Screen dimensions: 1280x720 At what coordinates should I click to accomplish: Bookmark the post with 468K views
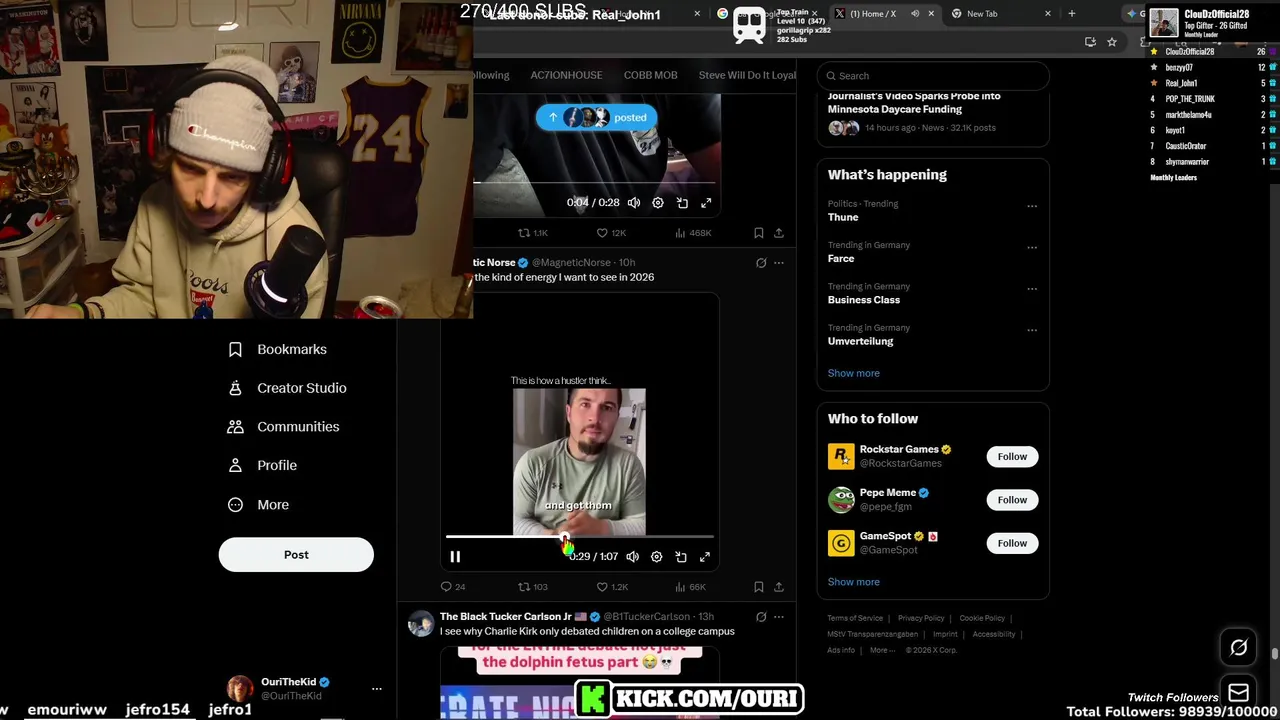point(759,233)
